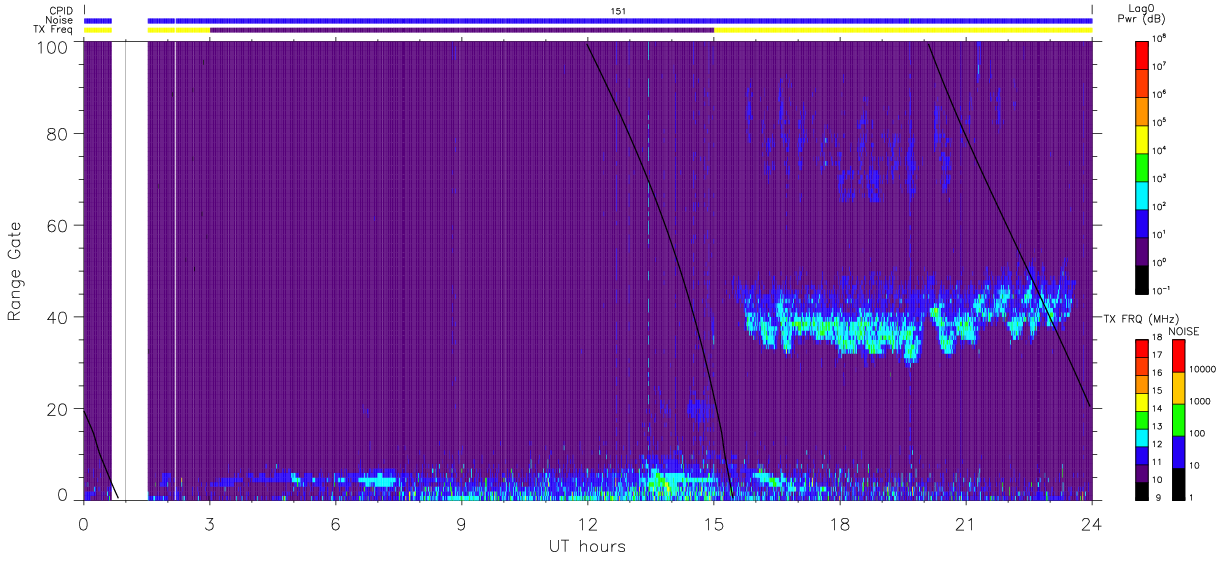Click the 21 tick on the UT hours axis
The height and width of the screenshot is (567, 1228).
(x=966, y=523)
